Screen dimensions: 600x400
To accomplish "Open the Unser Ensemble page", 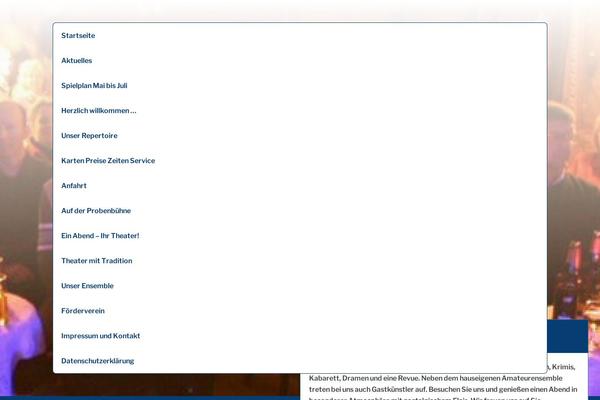I will tap(87, 286).
